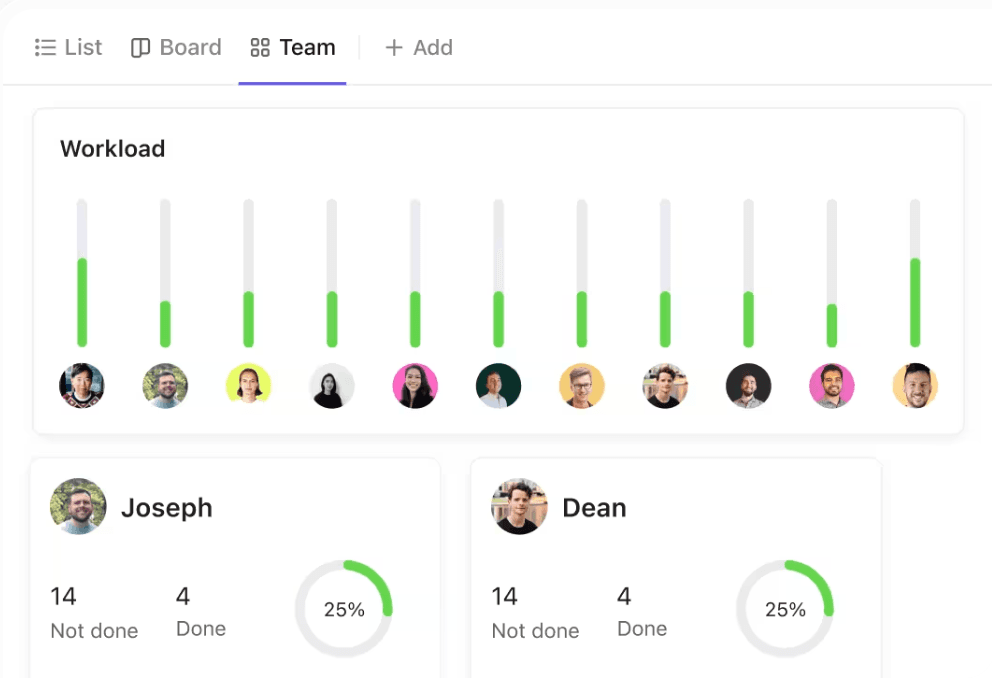Click the Workload panel title

tap(112, 148)
